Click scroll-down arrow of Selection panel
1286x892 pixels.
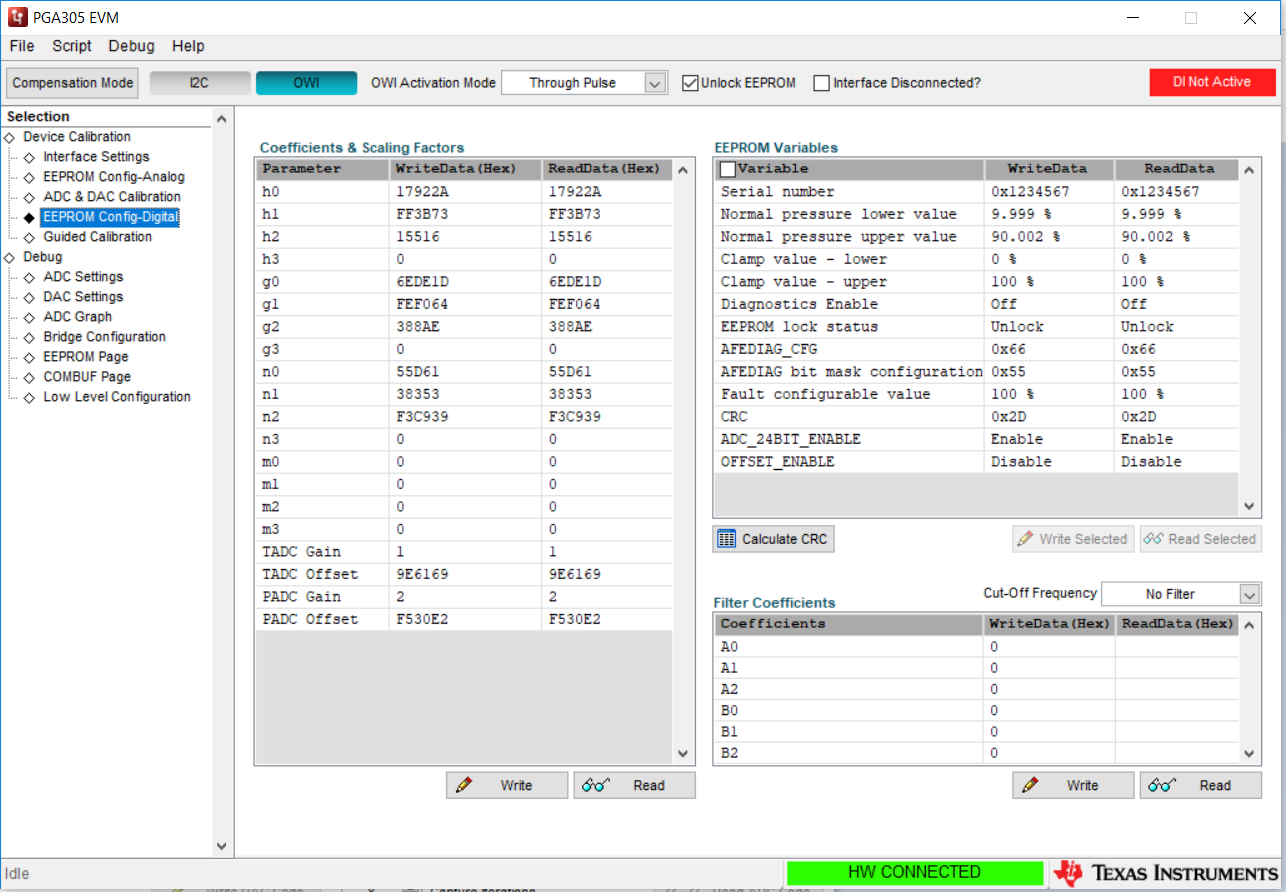(x=222, y=846)
